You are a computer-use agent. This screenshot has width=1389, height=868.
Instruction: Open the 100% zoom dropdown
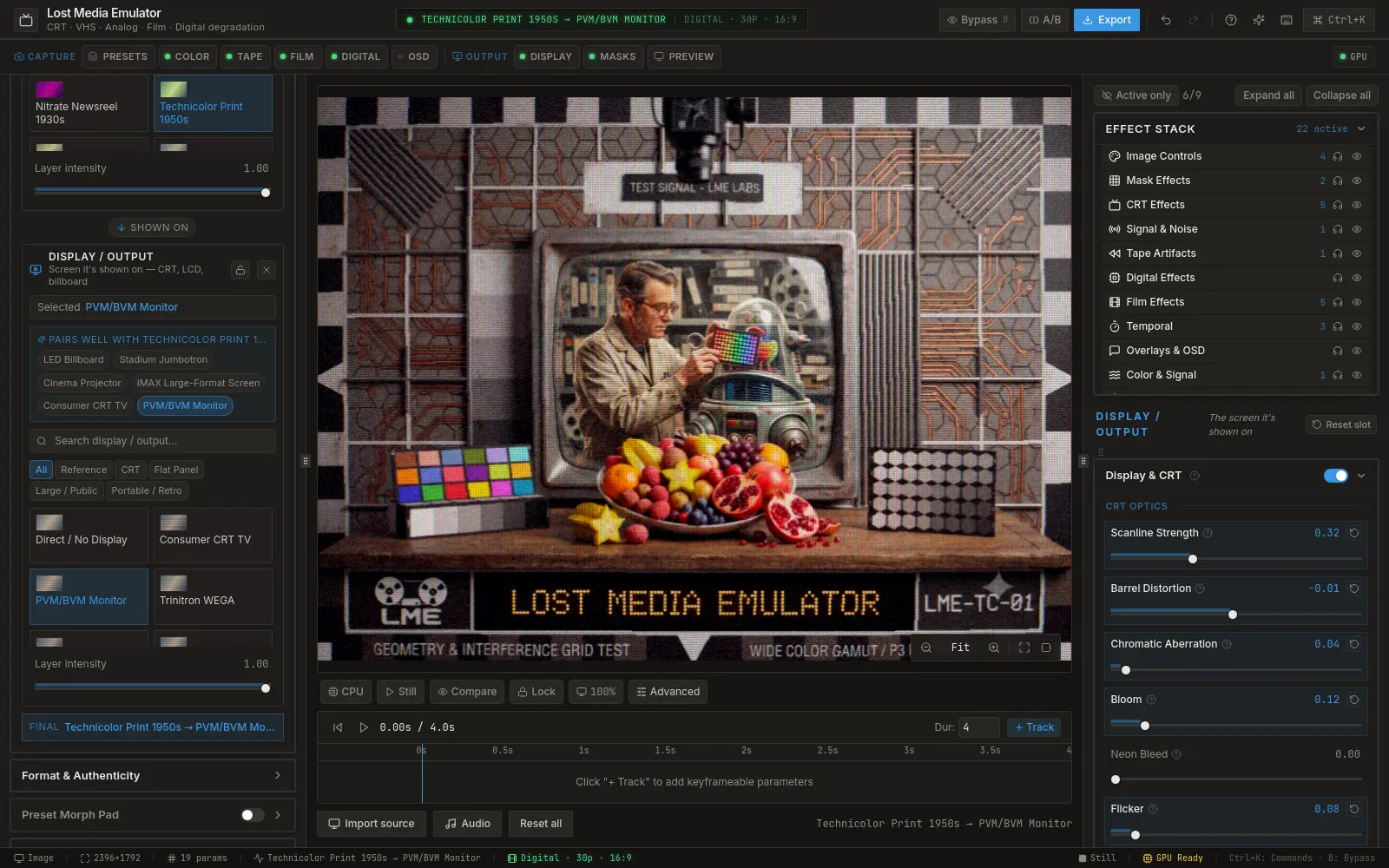[x=596, y=692]
